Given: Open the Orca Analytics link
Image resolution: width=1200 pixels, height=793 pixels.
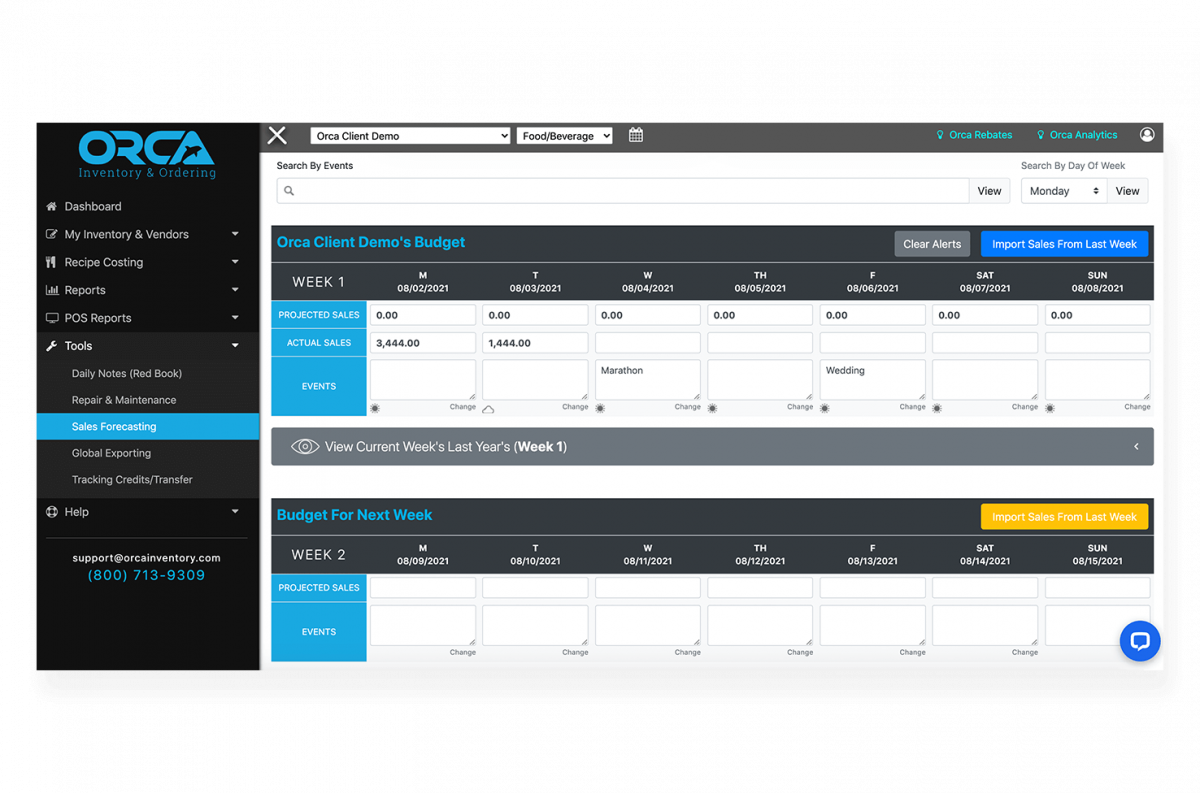Looking at the screenshot, I should [x=1083, y=134].
